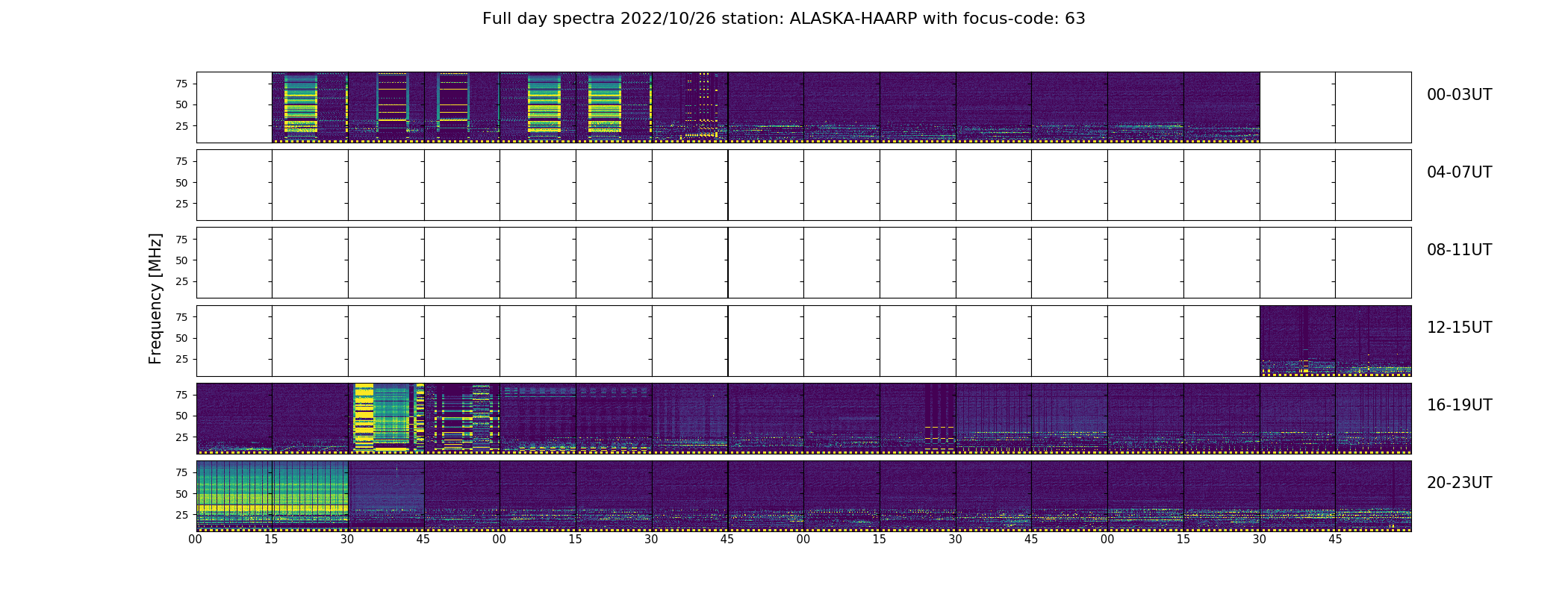Click the last "45" time-axis tick label
This screenshot has height=597, width=1568.
click(x=1335, y=540)
